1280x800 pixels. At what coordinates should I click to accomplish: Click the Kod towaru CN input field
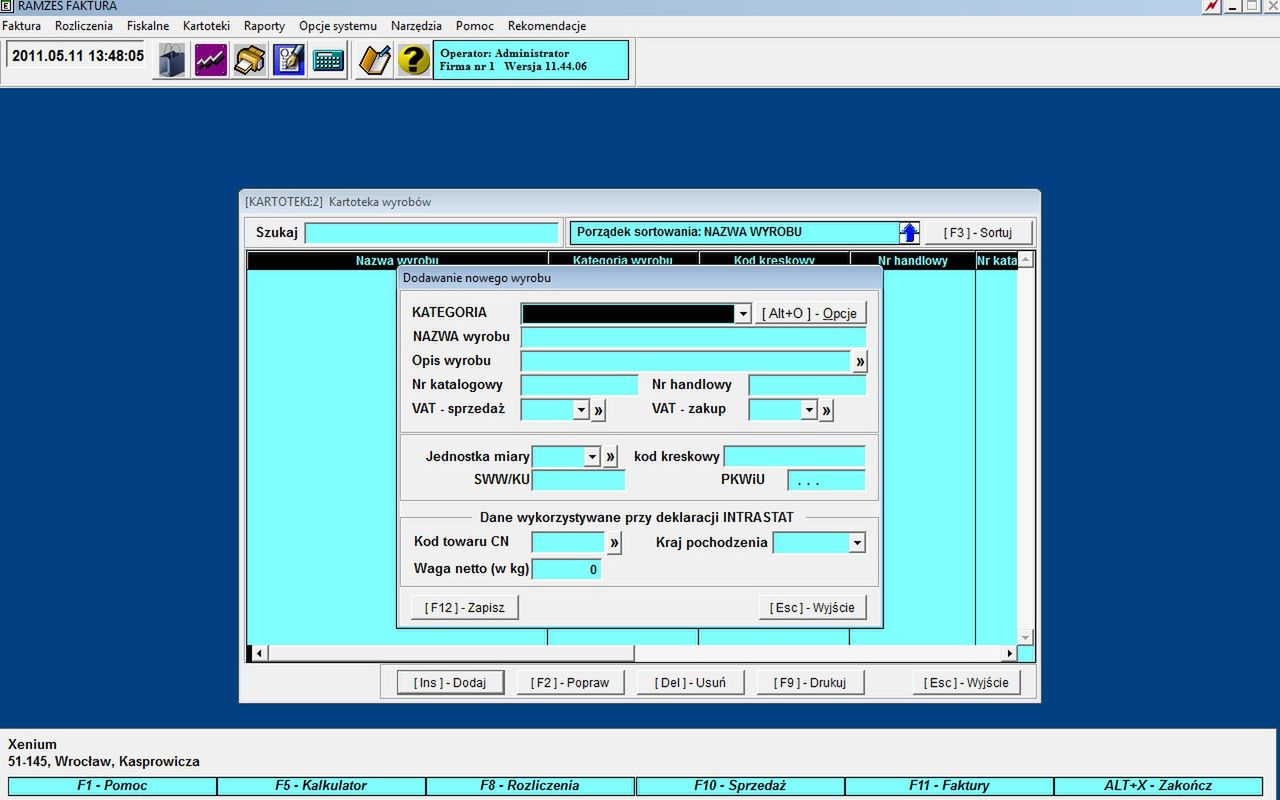click(568, 543)
